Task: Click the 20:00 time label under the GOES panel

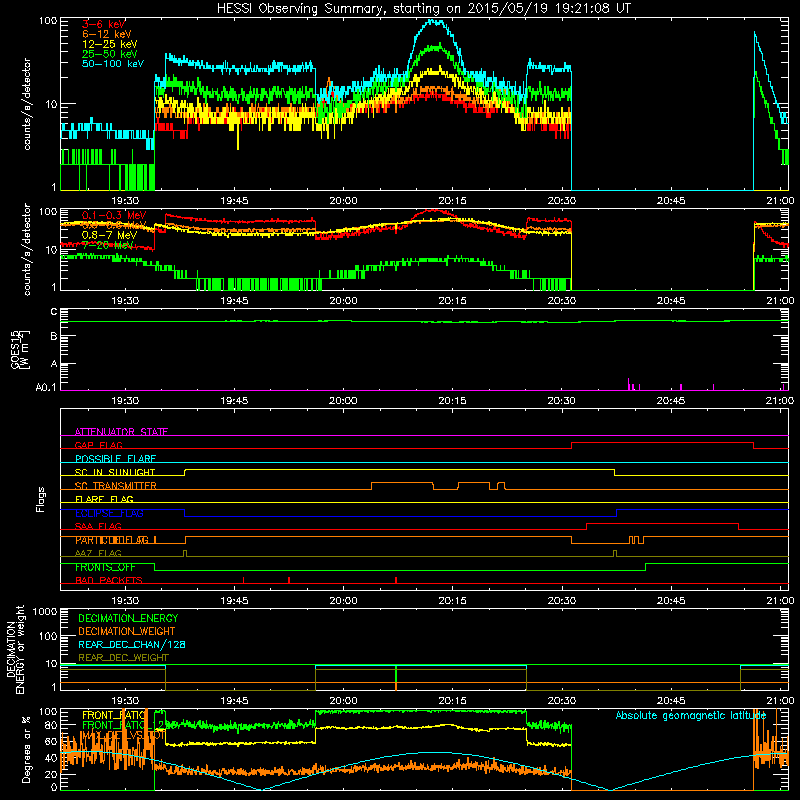Action: click(343, 401)
